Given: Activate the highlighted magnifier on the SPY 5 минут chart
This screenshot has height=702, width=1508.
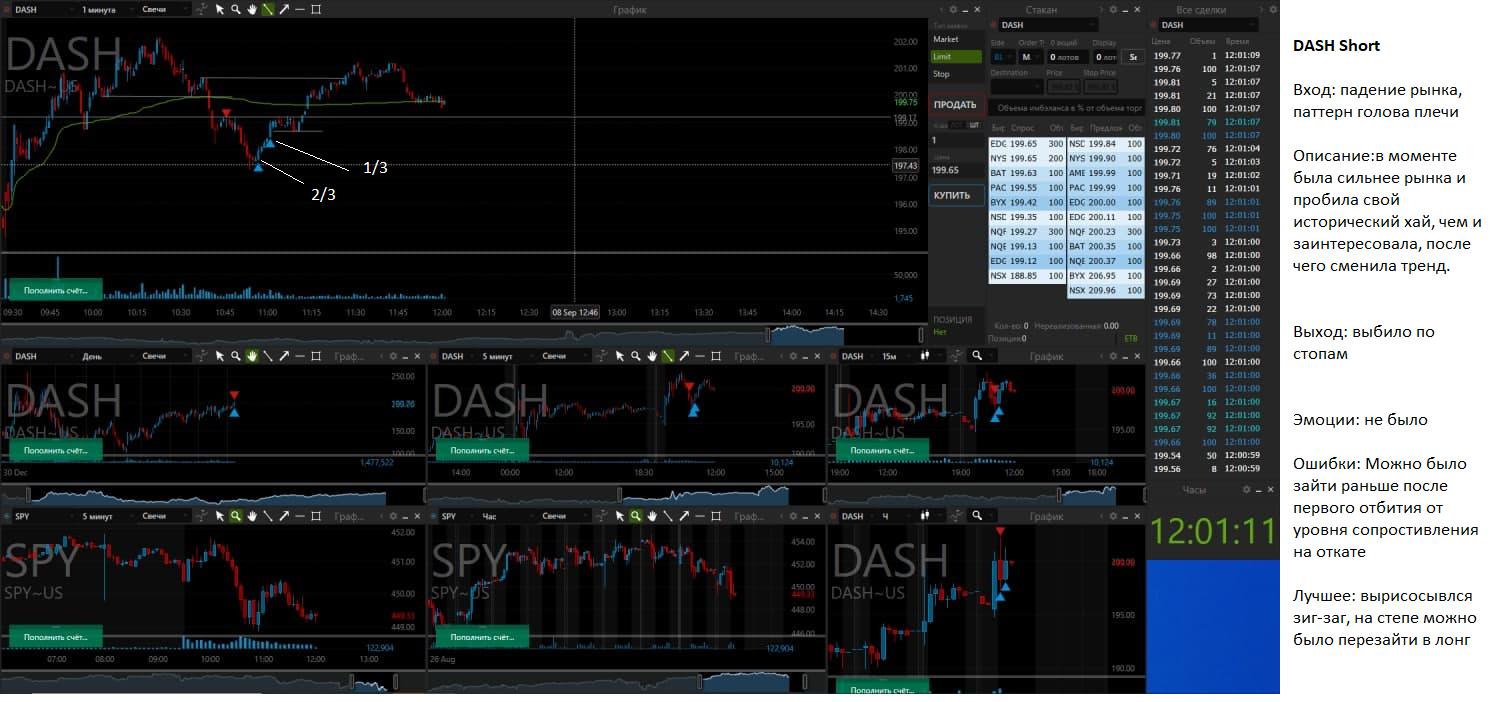Looking at the screenshot, I should 236,516.
